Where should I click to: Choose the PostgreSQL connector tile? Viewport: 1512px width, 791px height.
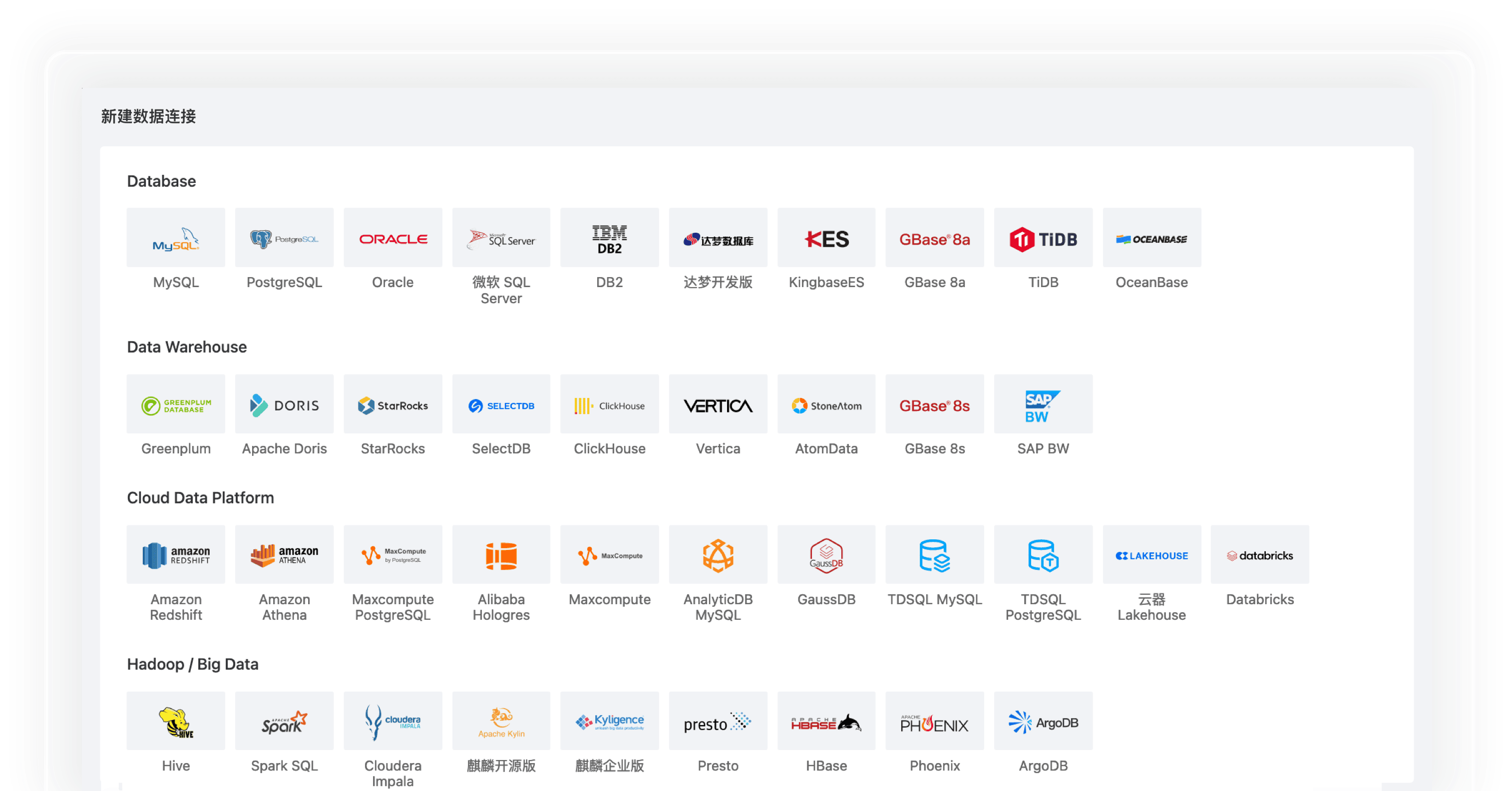[284, 238]
